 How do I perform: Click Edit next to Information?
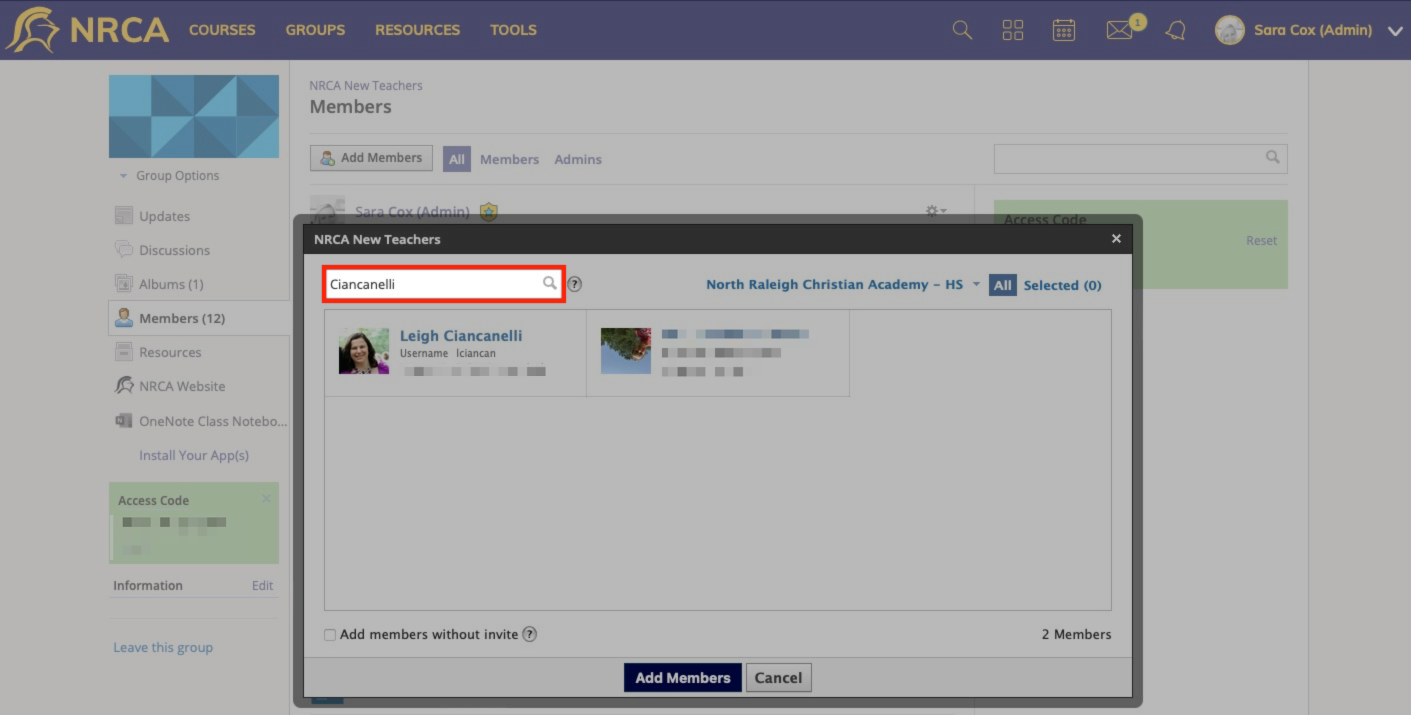click(x=263, y=586)
